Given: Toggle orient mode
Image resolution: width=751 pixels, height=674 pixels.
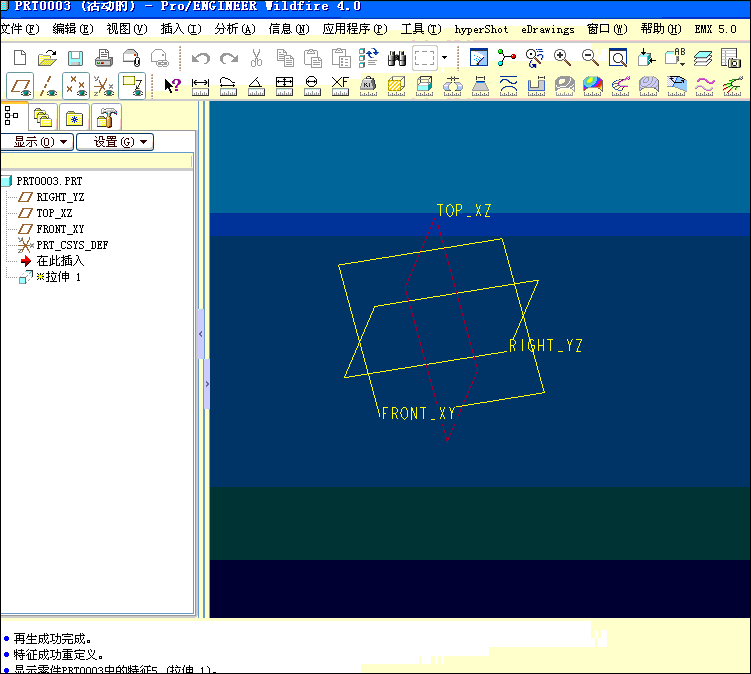Looking at the screenshot, I should pyautogui.click(x=534, y=58).
